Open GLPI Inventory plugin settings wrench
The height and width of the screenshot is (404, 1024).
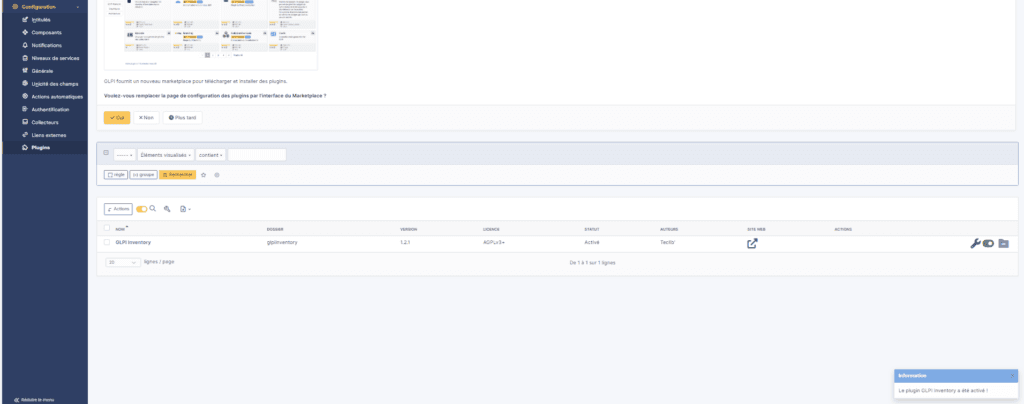coord(976,243)
